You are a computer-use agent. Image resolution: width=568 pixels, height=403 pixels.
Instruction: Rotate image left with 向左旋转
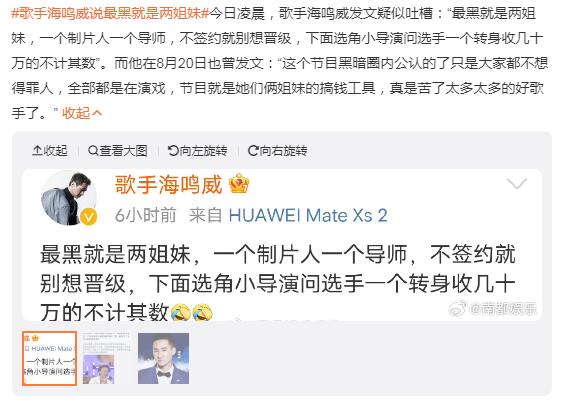point(198,151)
